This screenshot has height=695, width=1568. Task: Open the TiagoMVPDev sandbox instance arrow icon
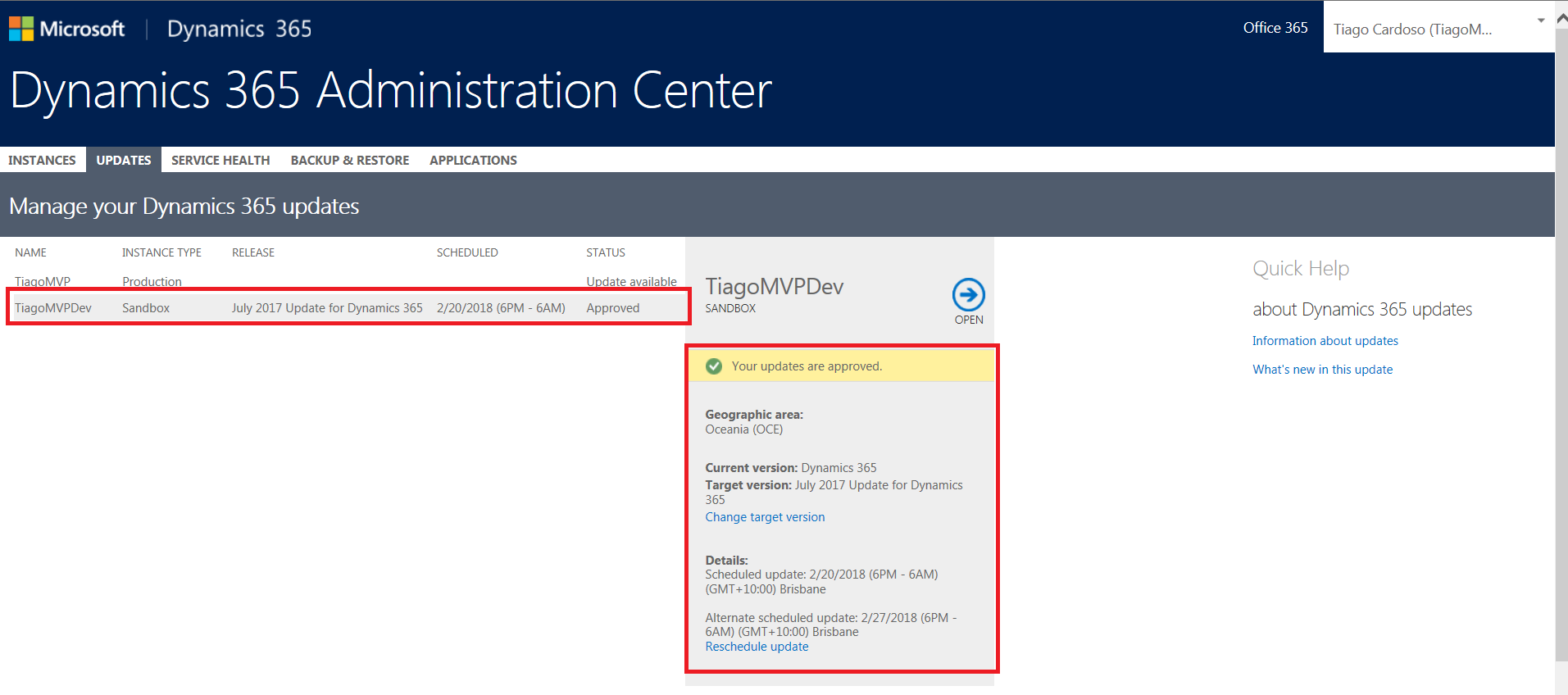pyautogui.click(x=968, y=295)
